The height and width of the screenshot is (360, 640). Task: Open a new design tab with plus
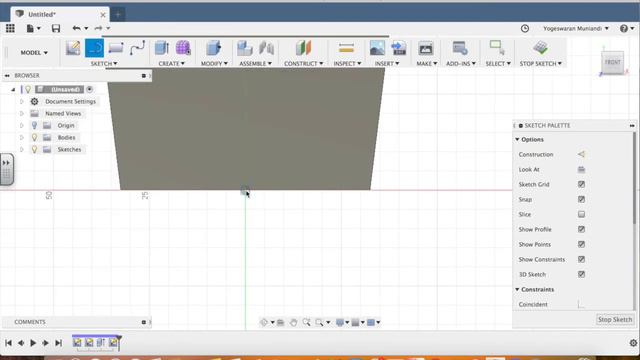tap(118, 15)
